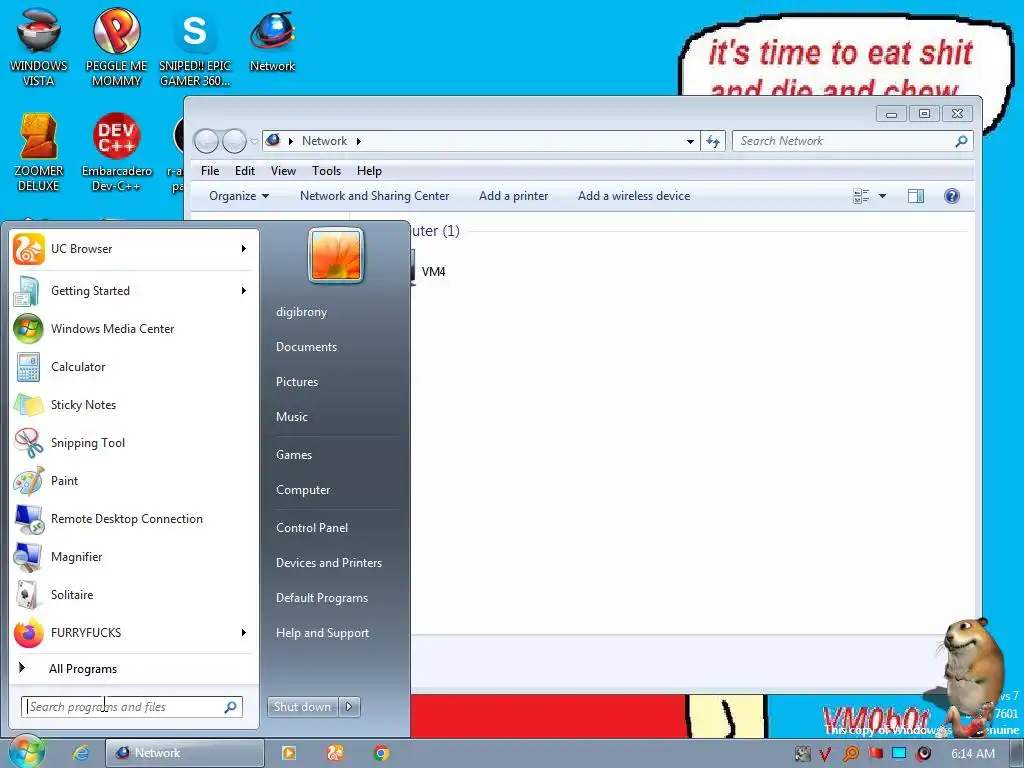Launch Calculator from Start menu

(133, 366)
